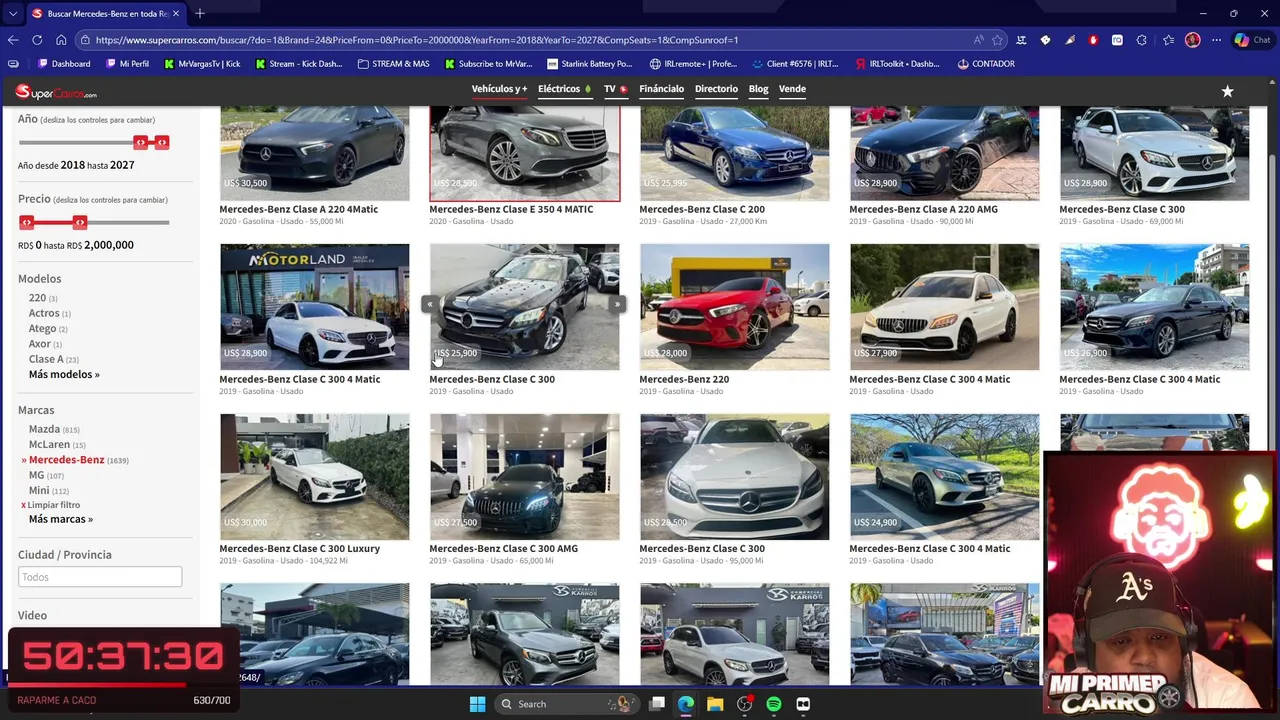The width and height of the screenshot is (1280, 720).
Task: Reload the page with refresh icon
Action: click(x=37, y=40)
